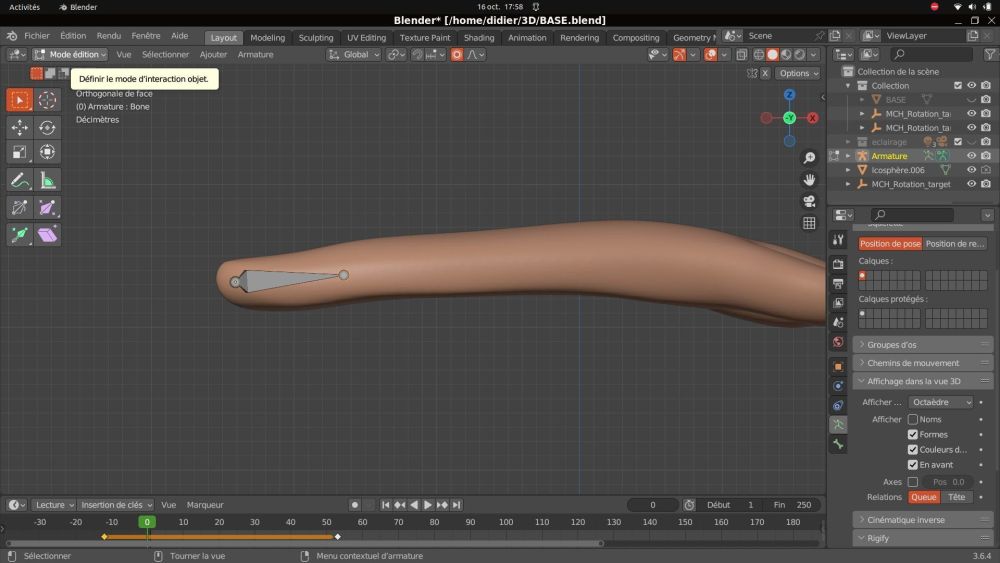Uncheck the Formes checkbox
This screenshot has height=563, width=1000.
point(912,435)
